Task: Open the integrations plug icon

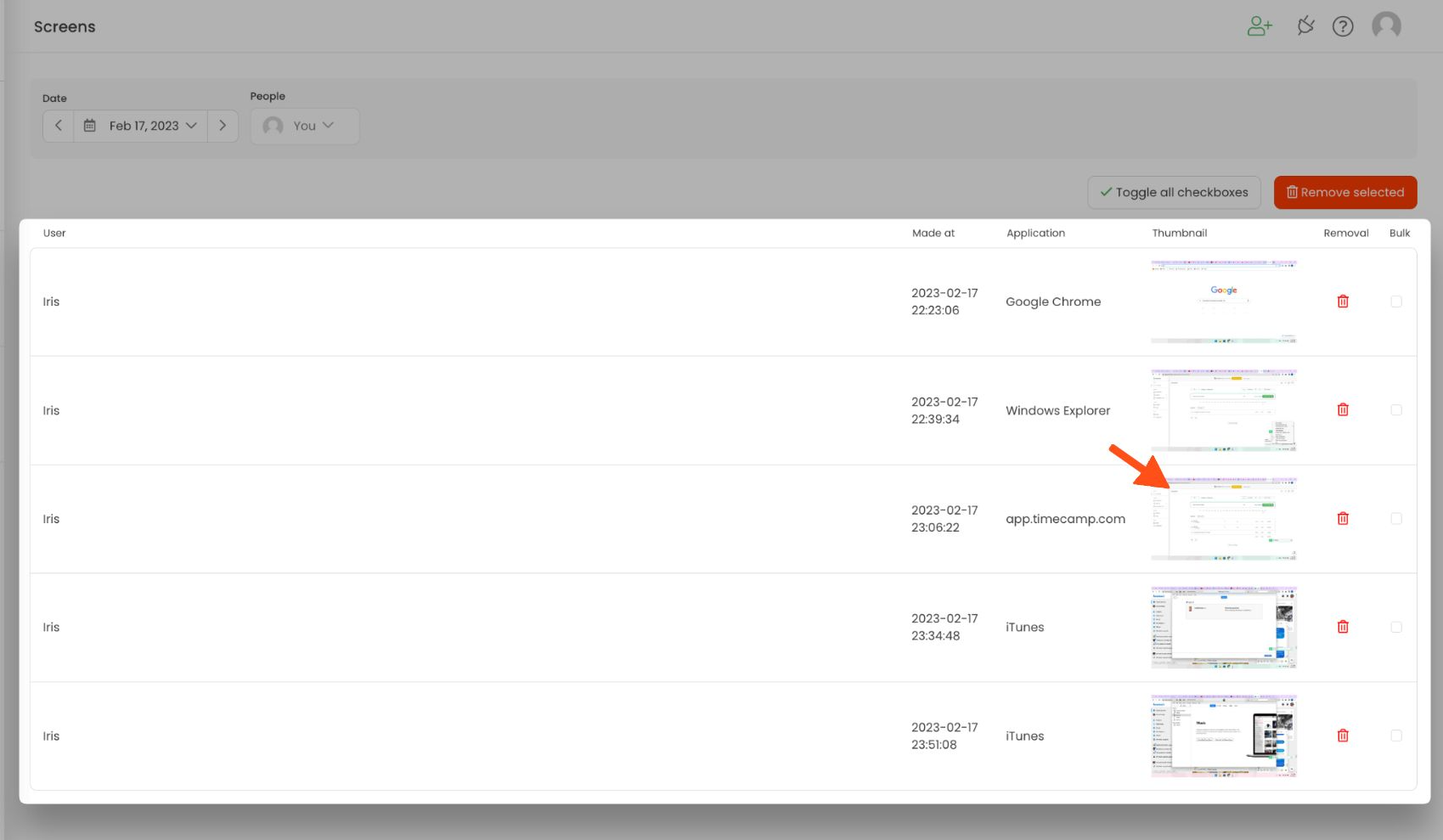Action: pyautogui.click(x=1305, y=26)
